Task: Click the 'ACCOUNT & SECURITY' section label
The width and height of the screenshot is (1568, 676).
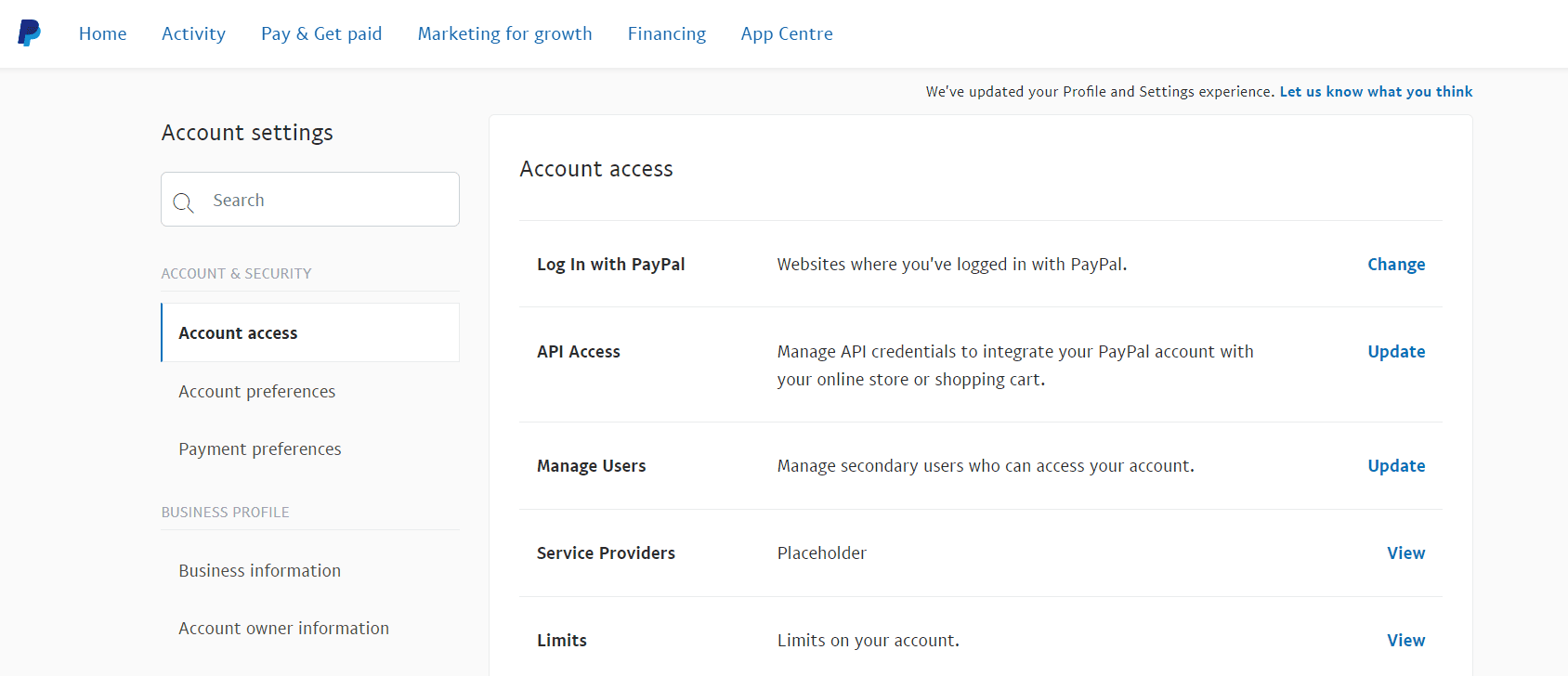Action: tap(236, 273)
